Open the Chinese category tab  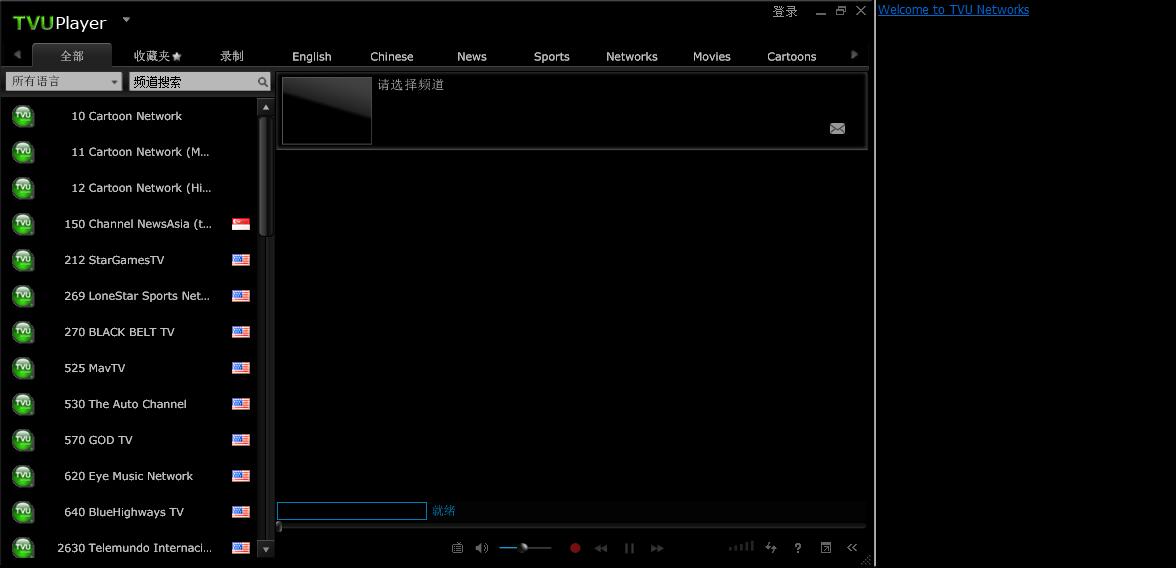pyautogui.click(x=392, y=56)
